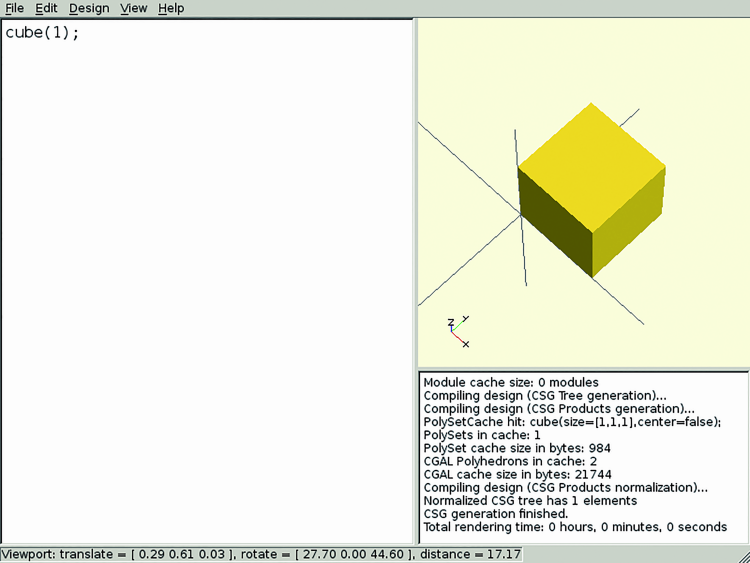This screenshot has width=750, height=563.
Task: Open the View menu
Action: [x=133, y=8]
